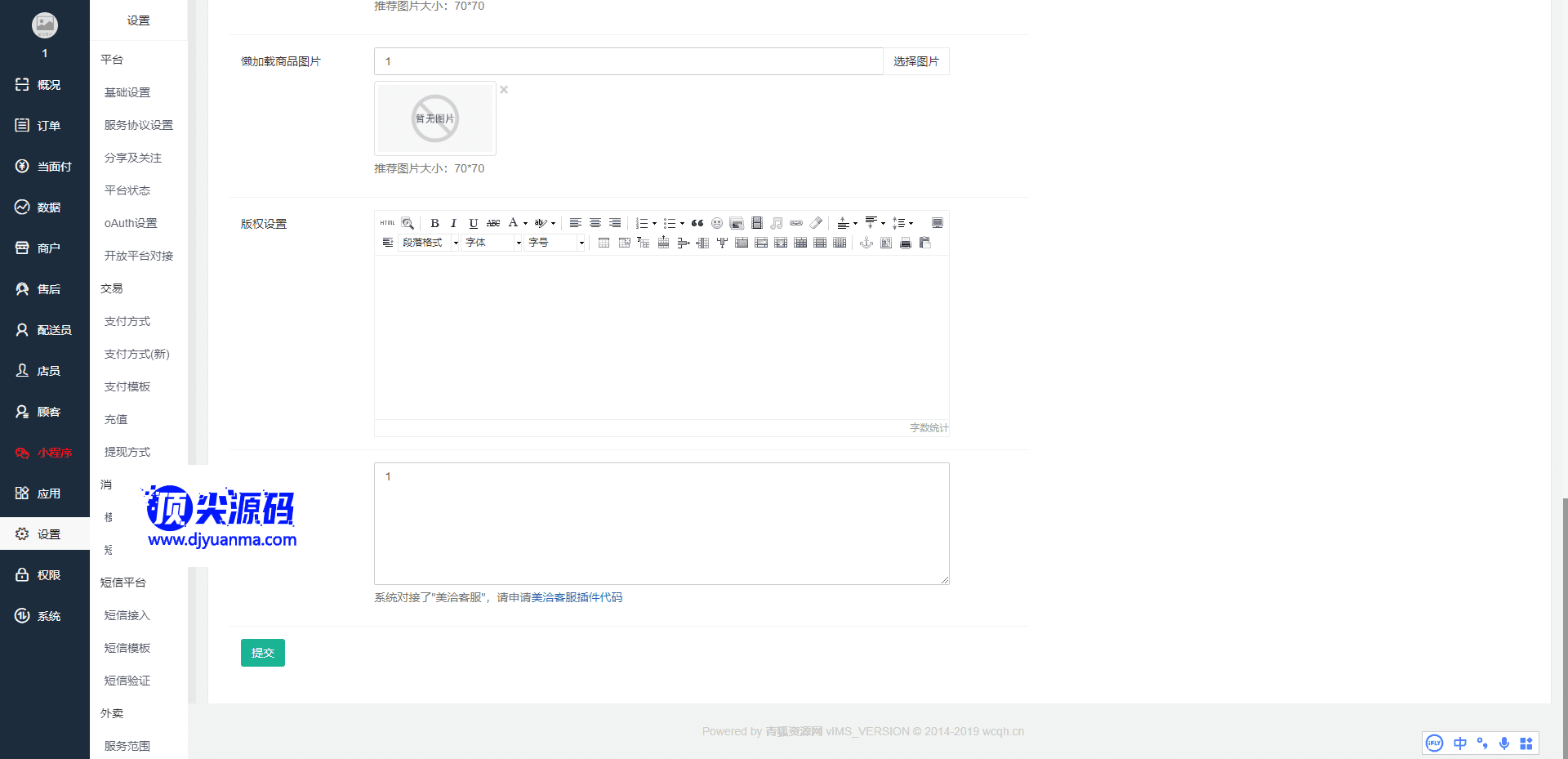Click 选择图片 button for lazy-load image
1568x759 pixels.
[916, 61]
